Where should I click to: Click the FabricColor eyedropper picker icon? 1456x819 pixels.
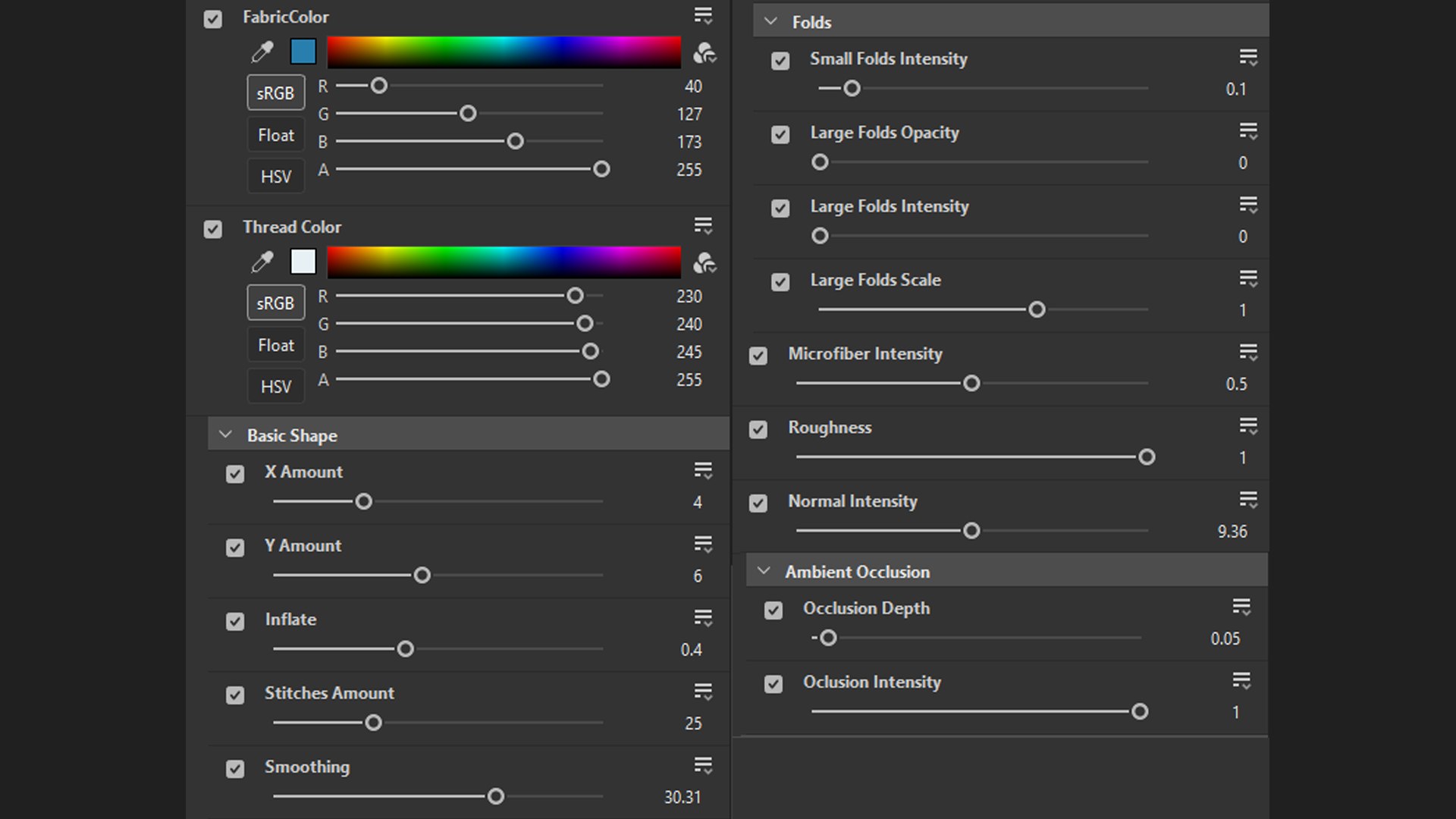pos(262,52)
